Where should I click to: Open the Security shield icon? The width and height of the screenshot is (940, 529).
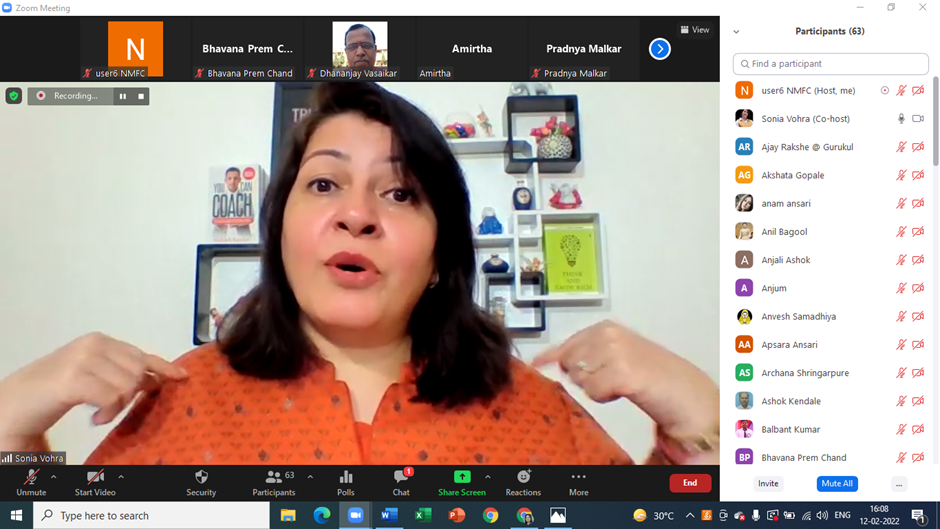click(x=201, y=478)
